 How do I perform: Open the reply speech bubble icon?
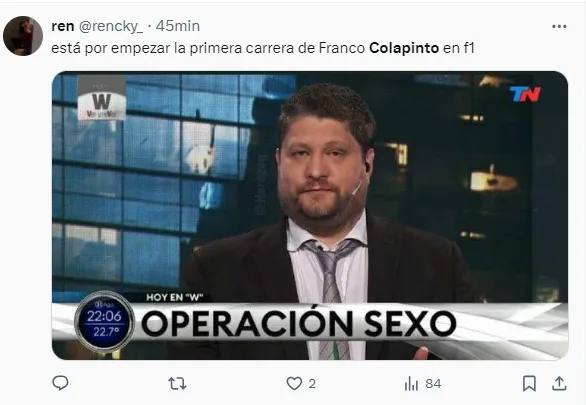click(60, 383)
